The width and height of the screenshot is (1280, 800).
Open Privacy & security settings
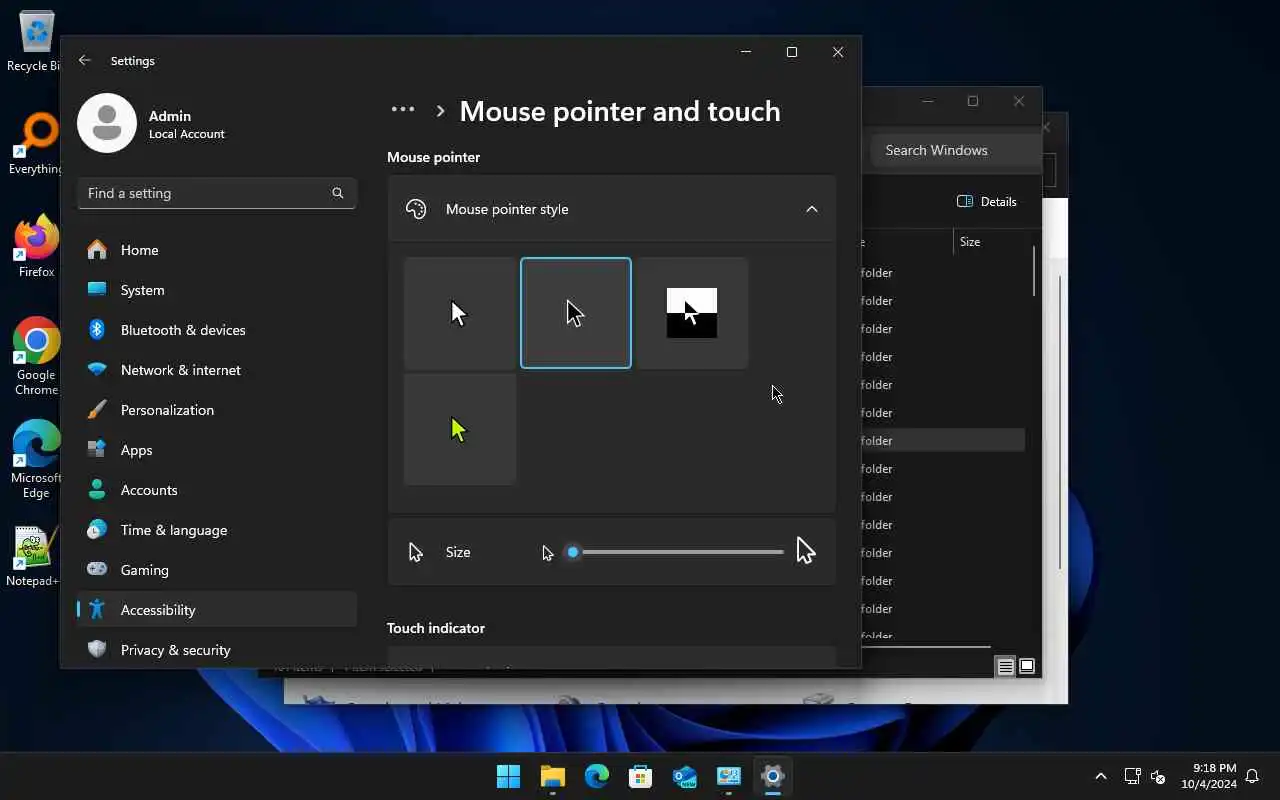pyautogui.click(x=217, y=650)
